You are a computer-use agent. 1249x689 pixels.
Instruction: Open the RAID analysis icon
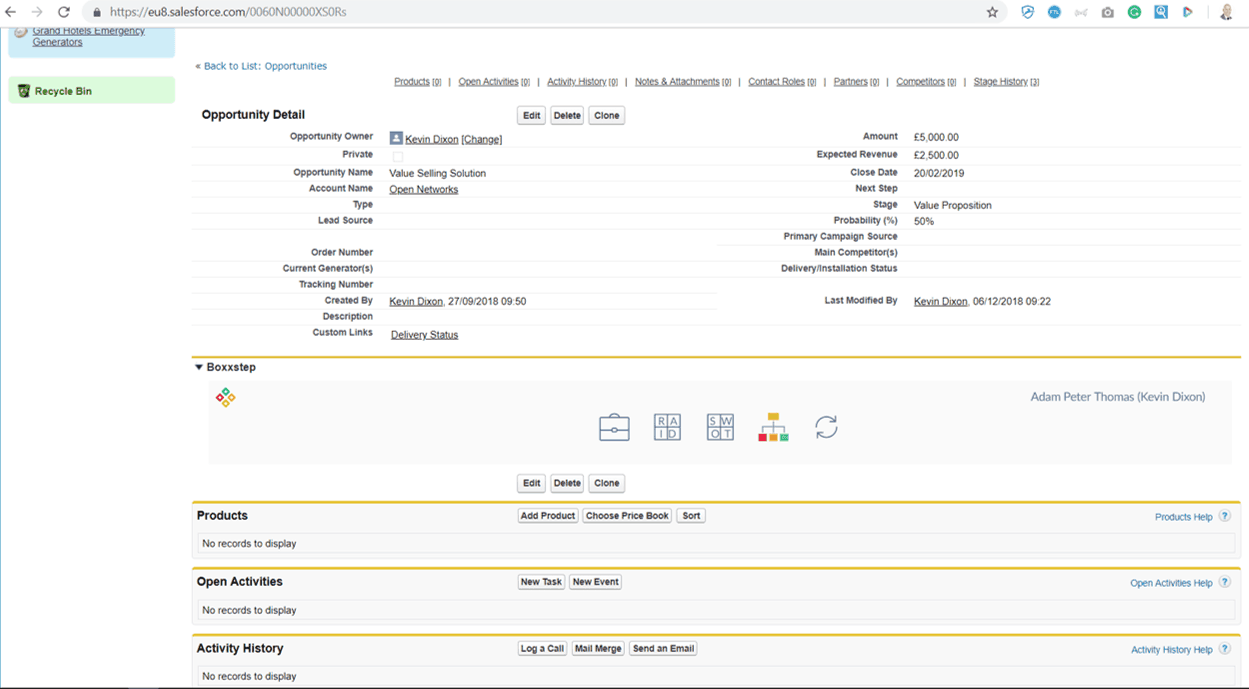pyautogui.click(x=667, y=427)
